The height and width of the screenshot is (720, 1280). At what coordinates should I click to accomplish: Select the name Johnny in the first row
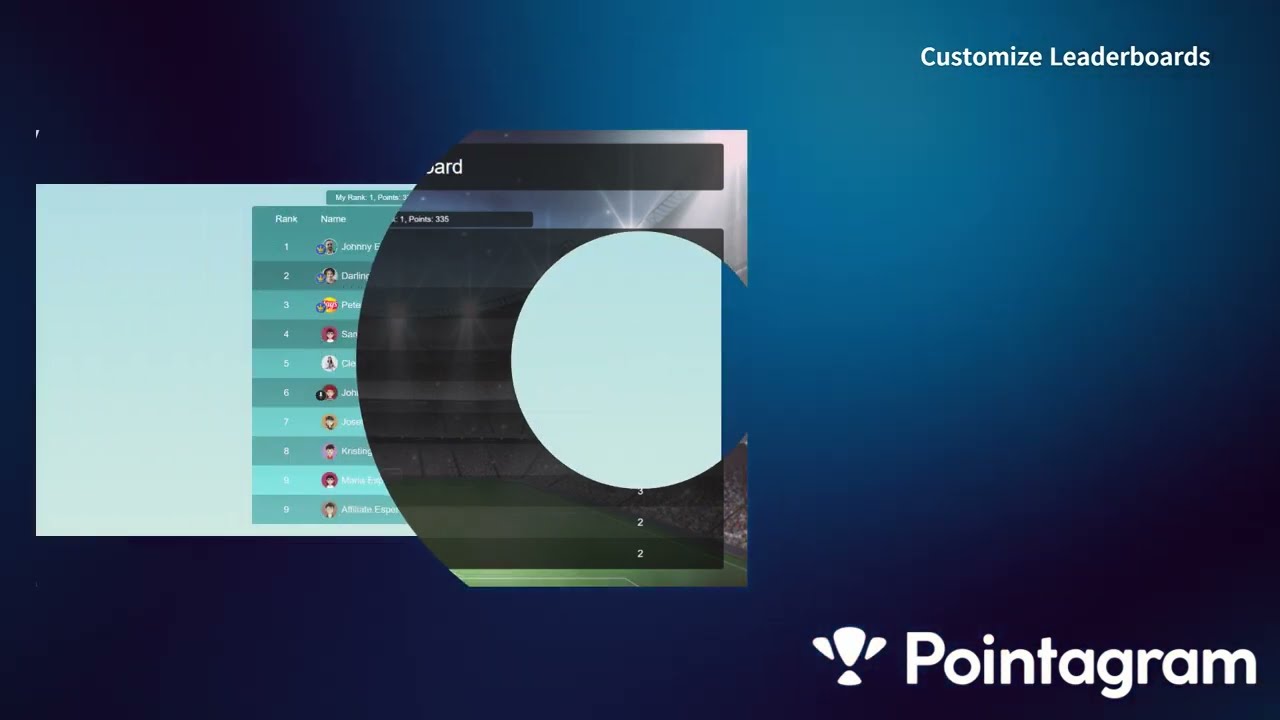point(356,247)
